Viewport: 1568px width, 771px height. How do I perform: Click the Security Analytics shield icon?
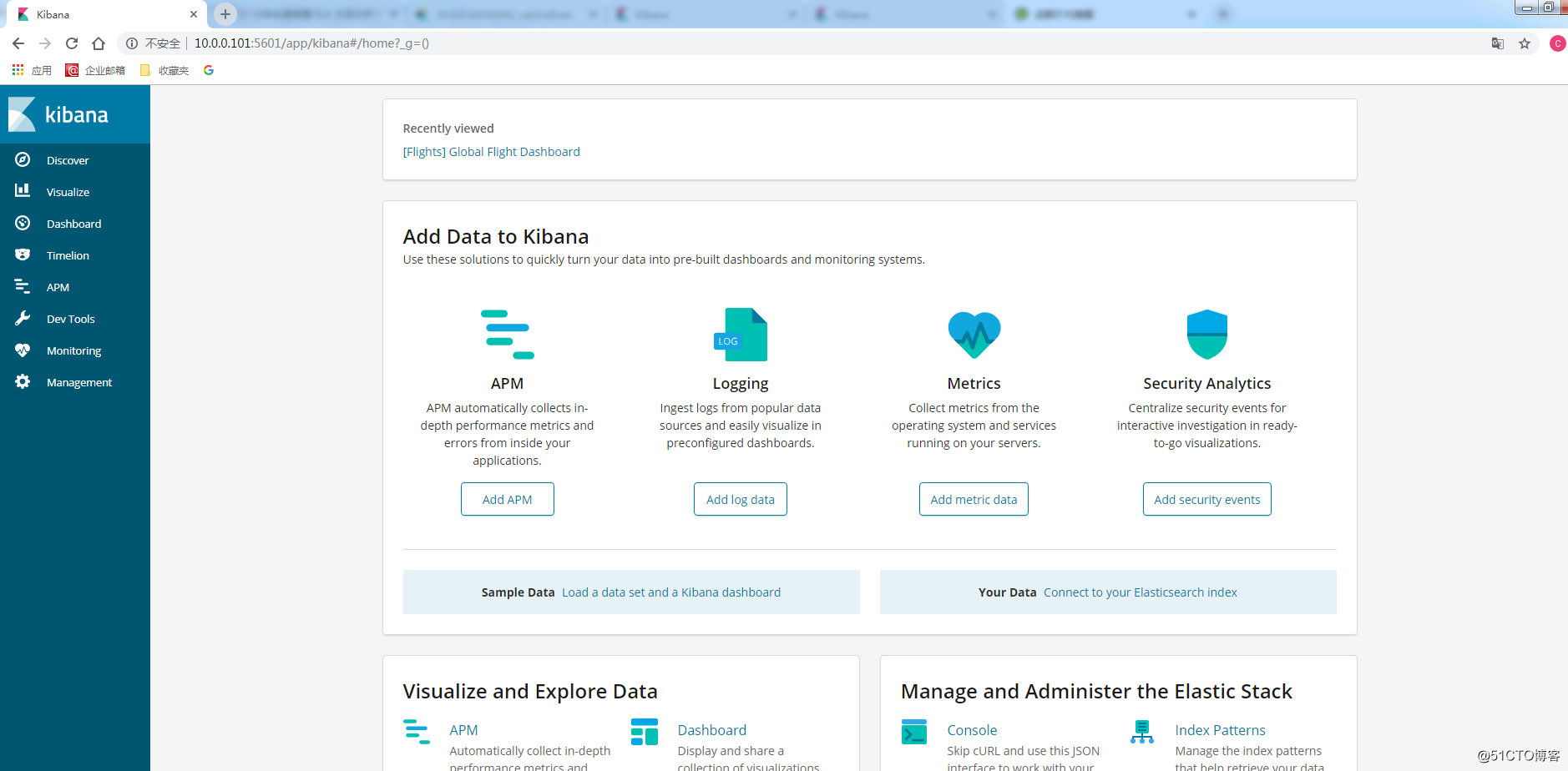[1207, 335]
